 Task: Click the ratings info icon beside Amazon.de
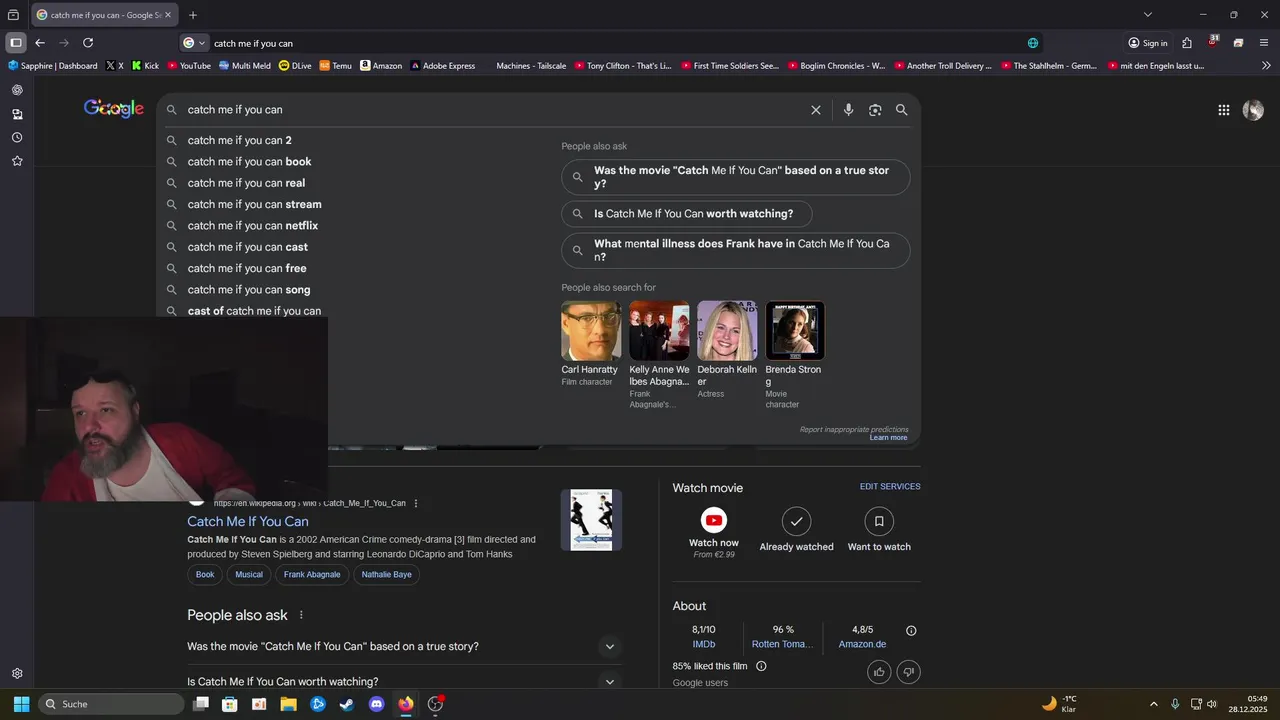[911, 631]
